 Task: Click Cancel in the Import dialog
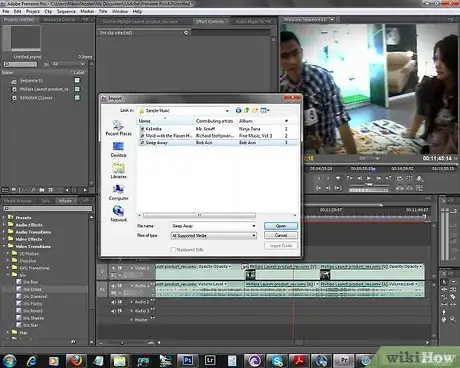[x=281, y=235]
